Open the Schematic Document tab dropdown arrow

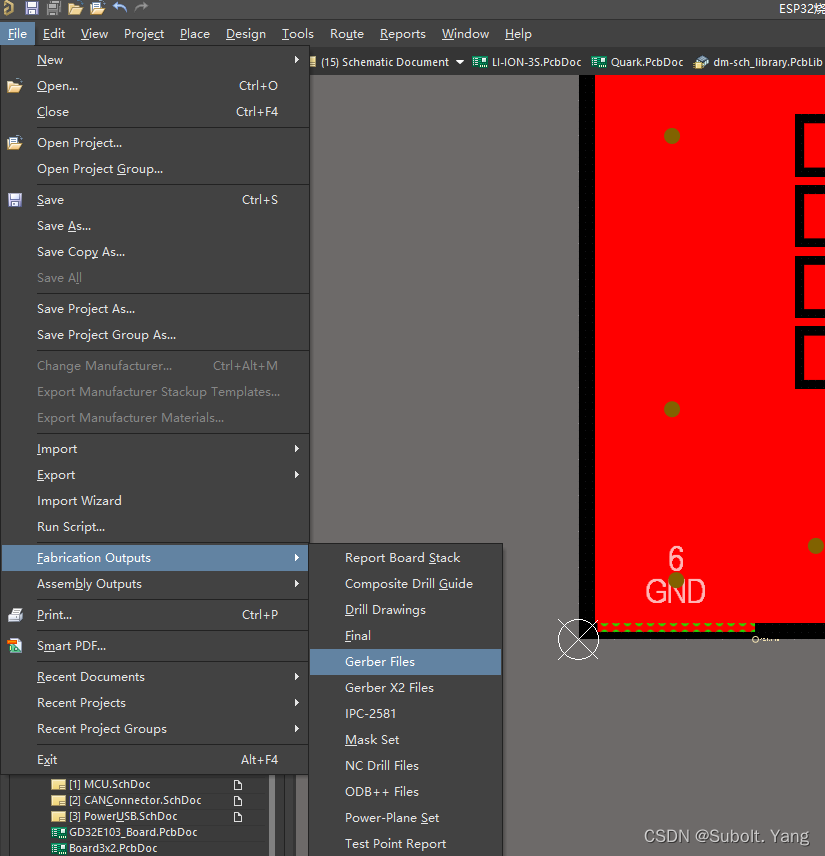(x=460, y=62)
